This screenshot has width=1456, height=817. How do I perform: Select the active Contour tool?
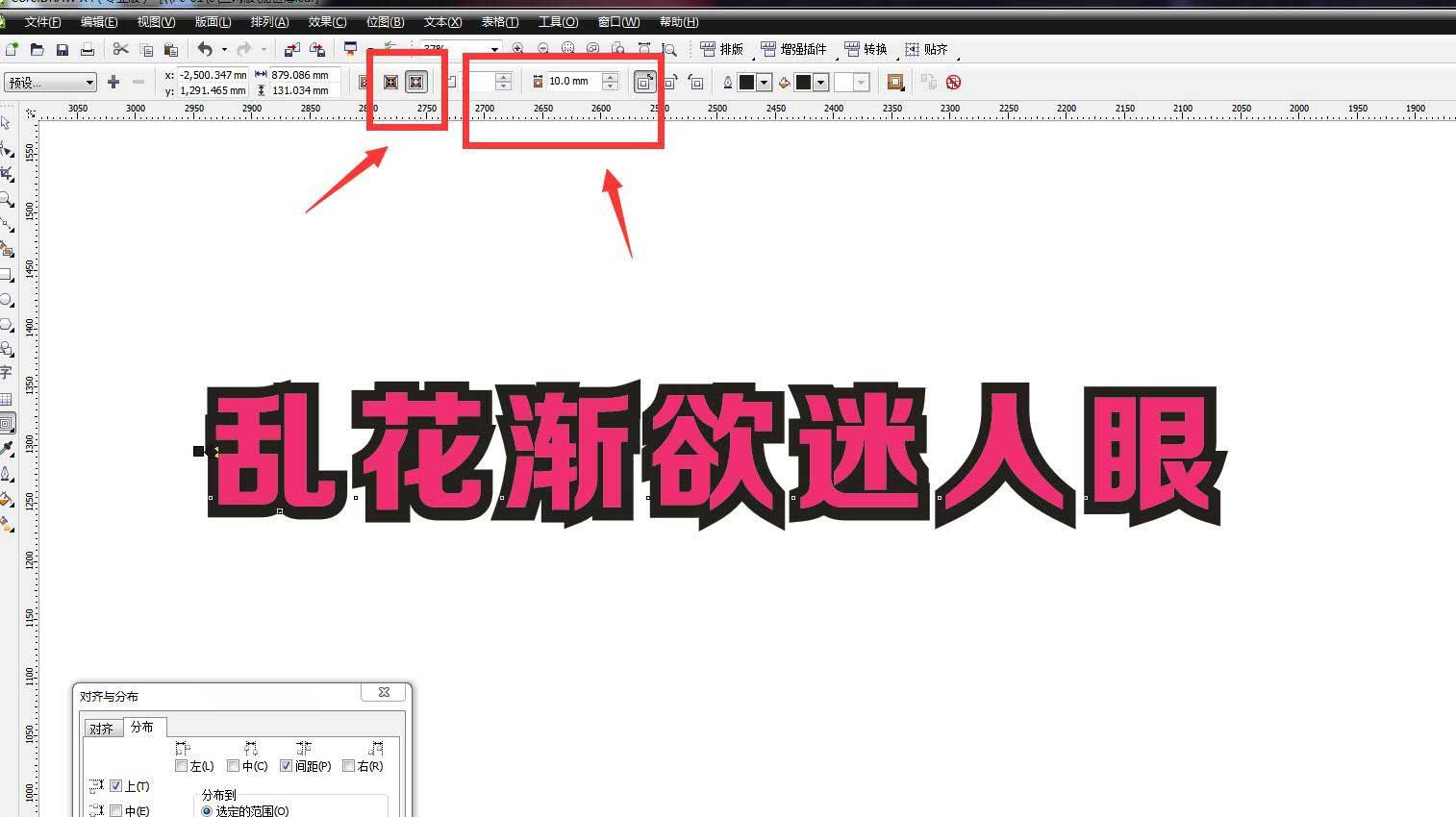(8, 423)
